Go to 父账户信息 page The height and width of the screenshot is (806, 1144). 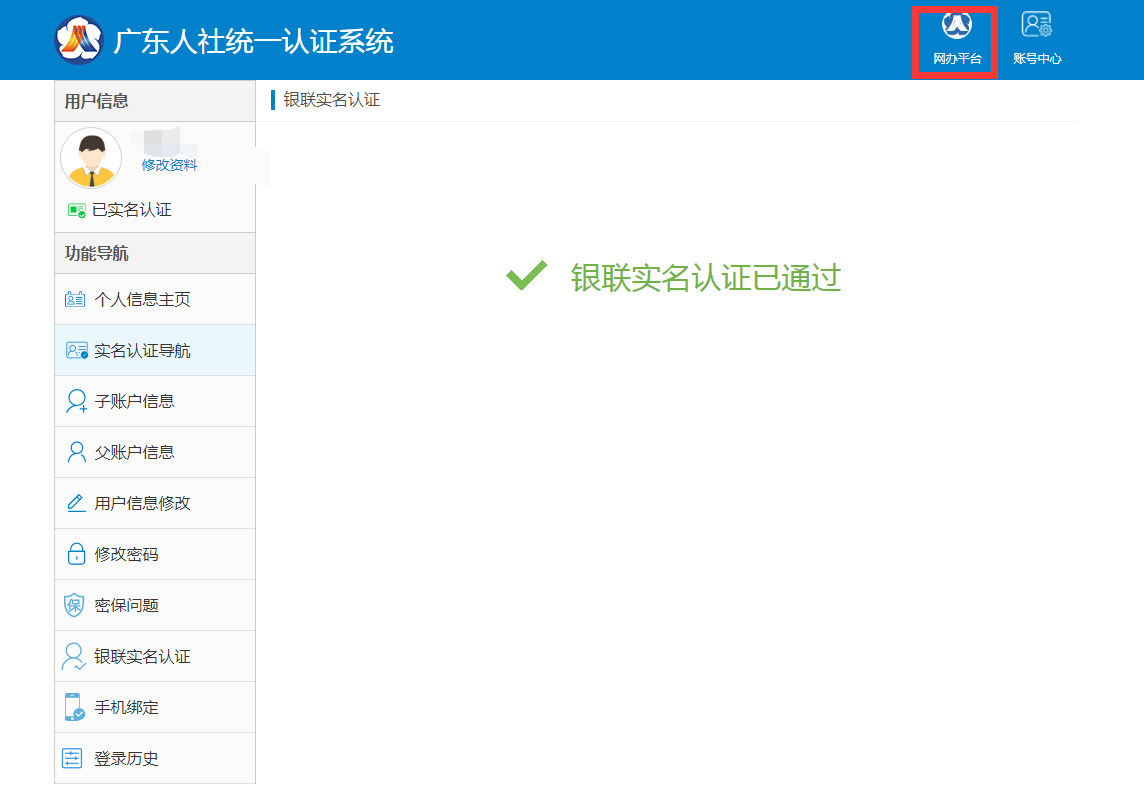134,452
